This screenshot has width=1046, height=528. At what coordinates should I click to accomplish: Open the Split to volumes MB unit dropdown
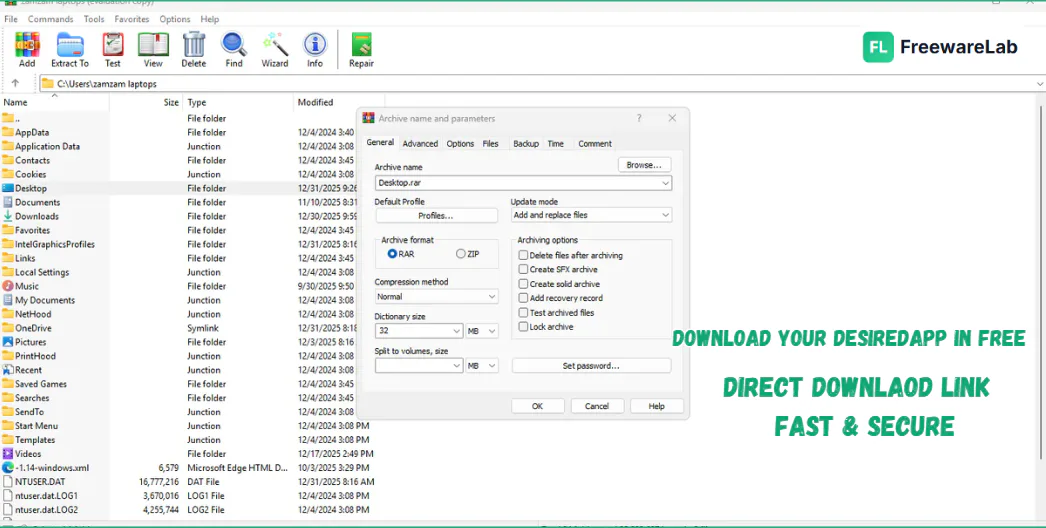pos(492,366)
